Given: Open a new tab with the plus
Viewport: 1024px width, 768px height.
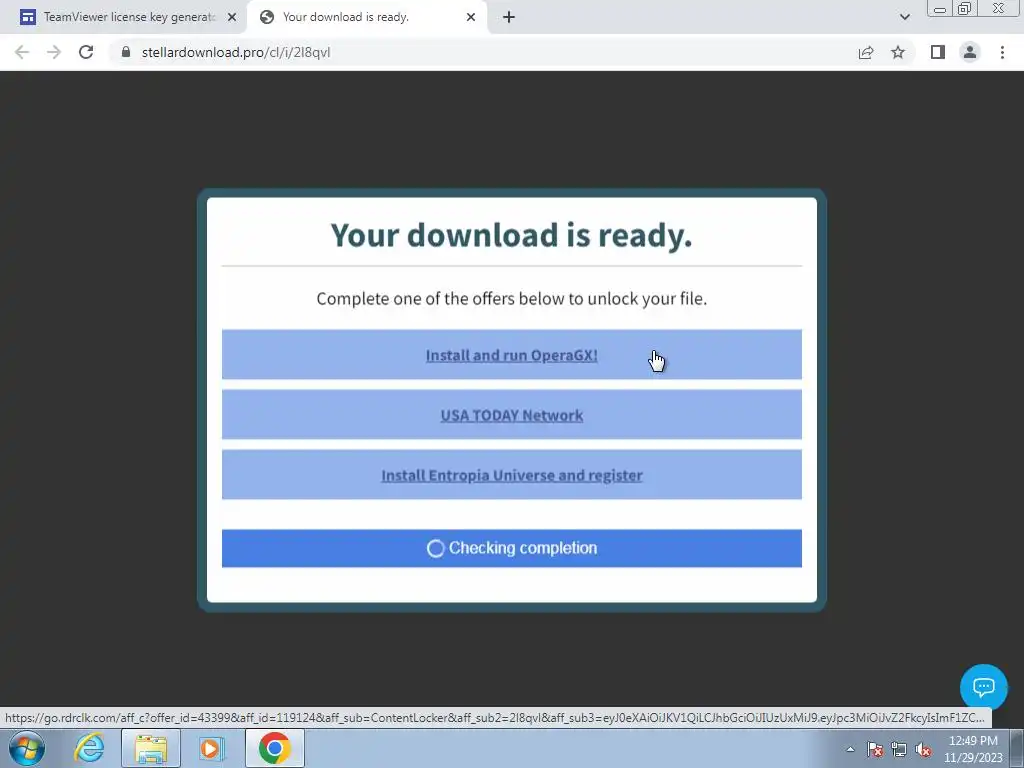Looking at the screenshot, I should (509, 17).
